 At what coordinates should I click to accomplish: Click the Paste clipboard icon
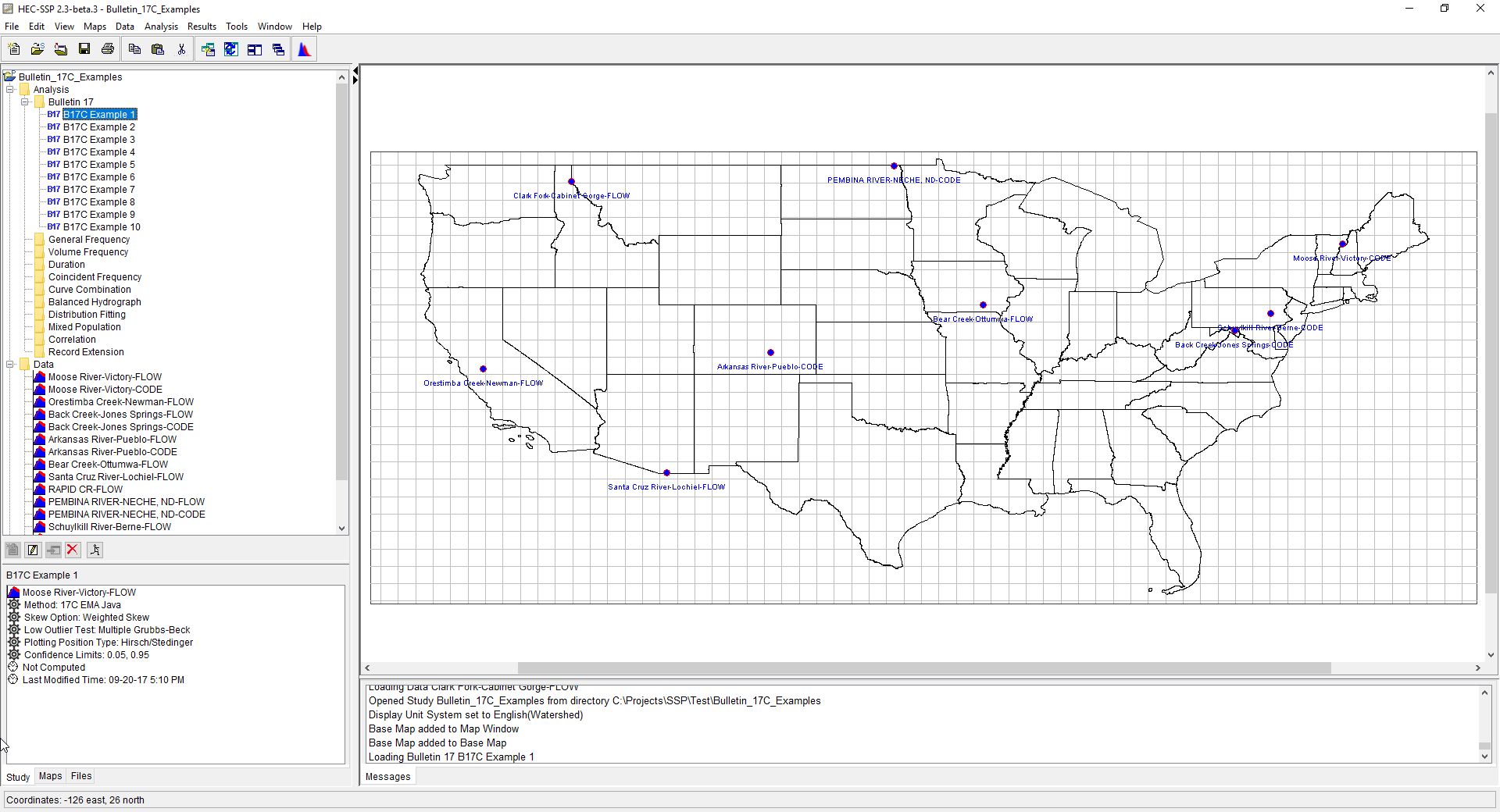pyautogui.click(x=158, y=49)
